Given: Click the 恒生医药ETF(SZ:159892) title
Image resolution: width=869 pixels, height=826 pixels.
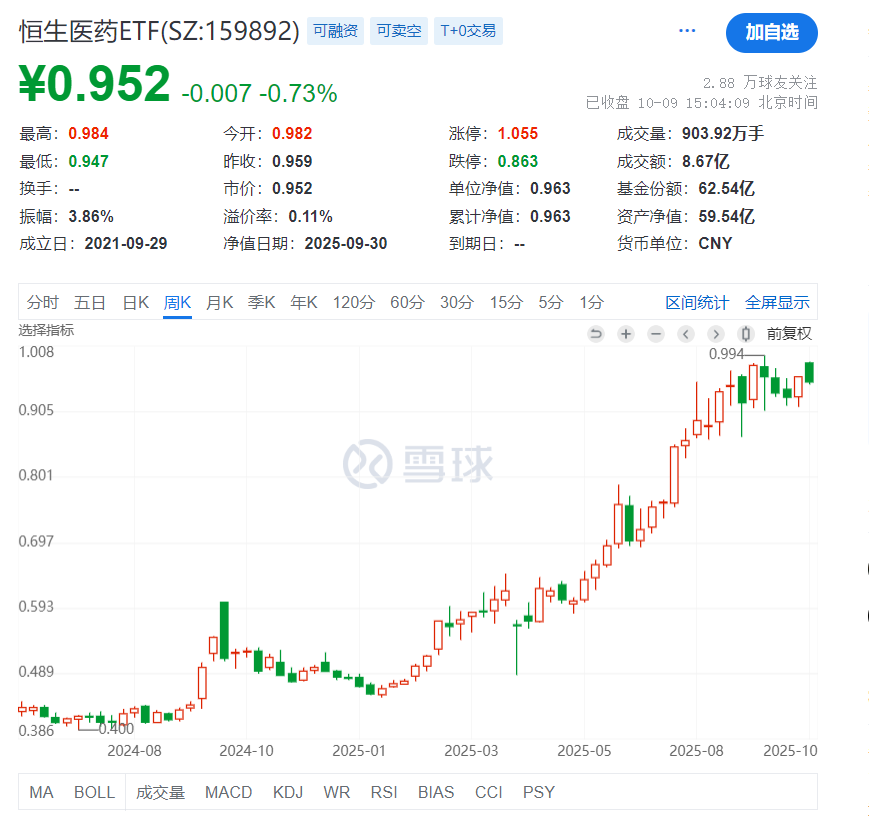Looking at the screenshot, I should tap(159, 31).
